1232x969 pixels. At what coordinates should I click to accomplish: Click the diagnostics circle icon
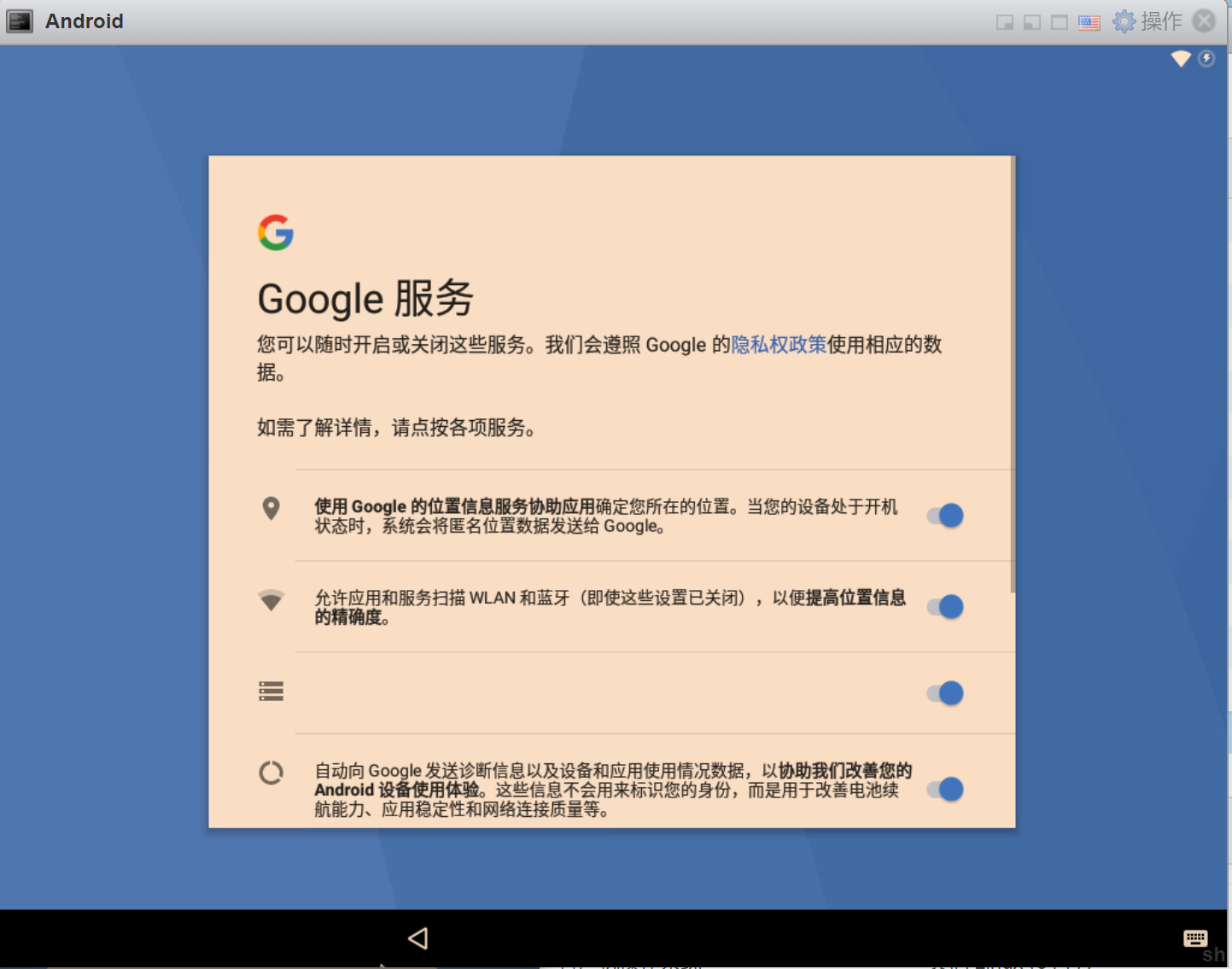(271, 773)
